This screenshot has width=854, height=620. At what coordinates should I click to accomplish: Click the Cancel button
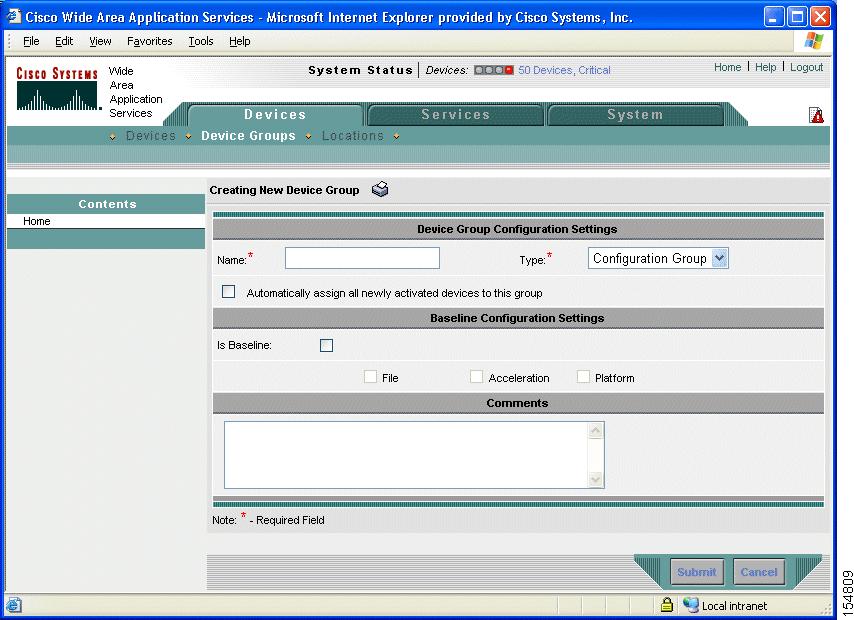[x=759, y=572]
